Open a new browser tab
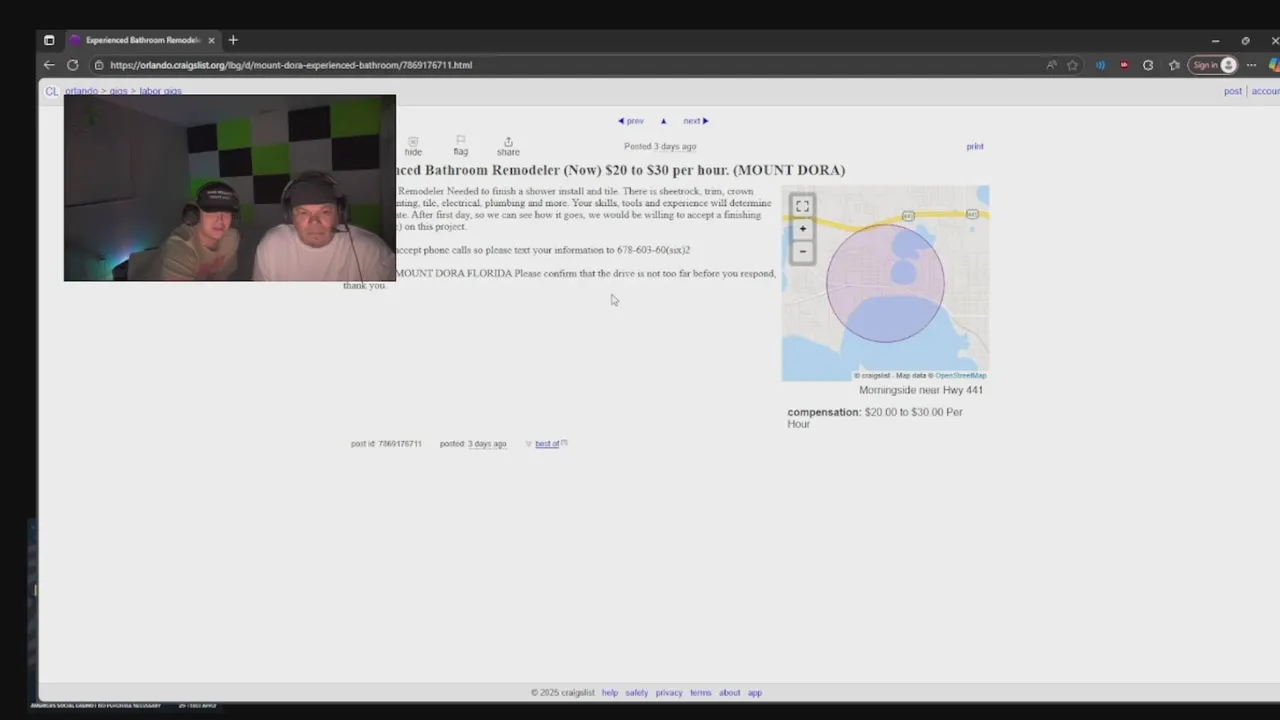The image size is (1280, 720). [x=233, y=40]
